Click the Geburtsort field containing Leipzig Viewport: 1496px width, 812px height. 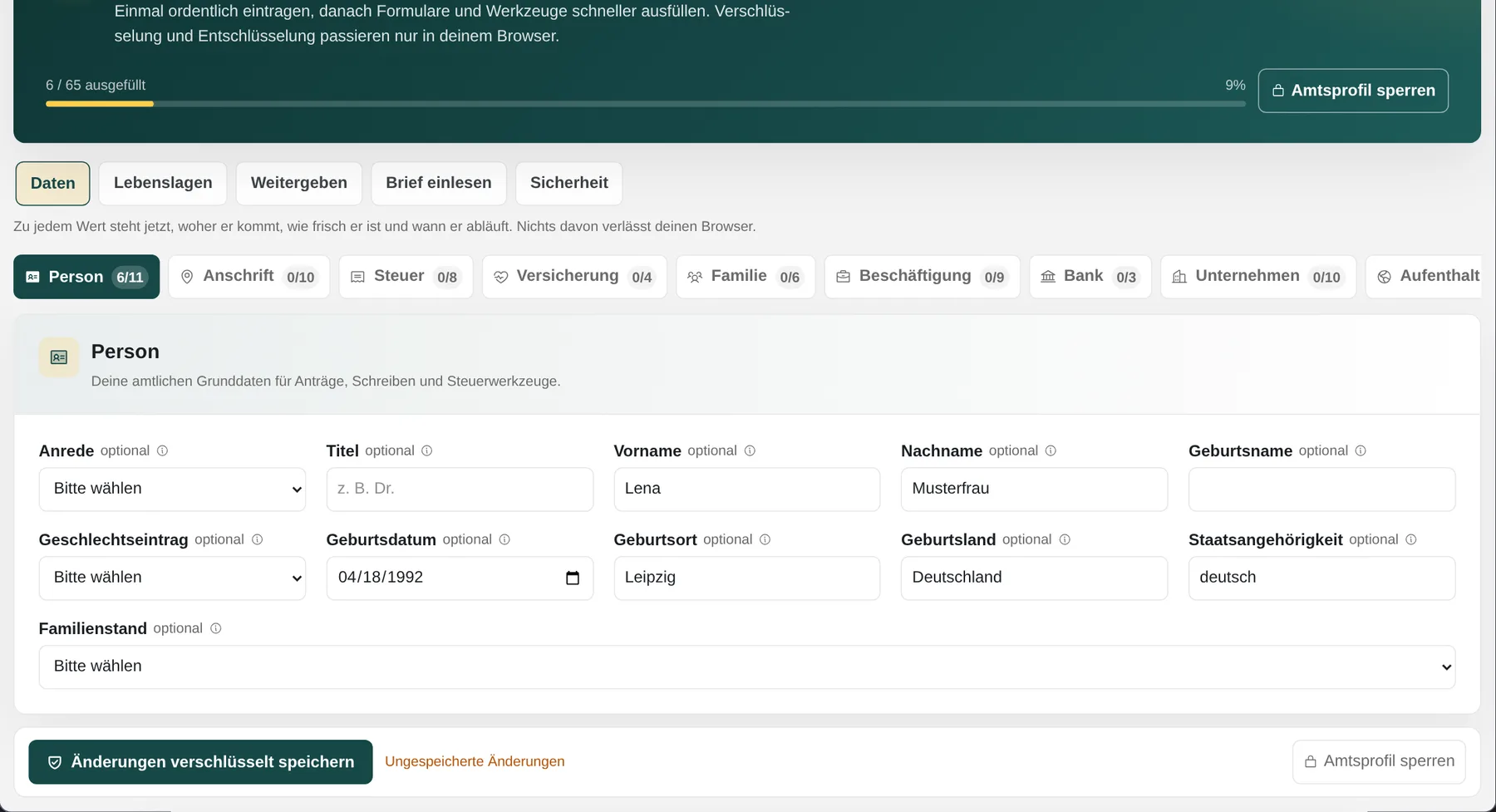[747, 578]
